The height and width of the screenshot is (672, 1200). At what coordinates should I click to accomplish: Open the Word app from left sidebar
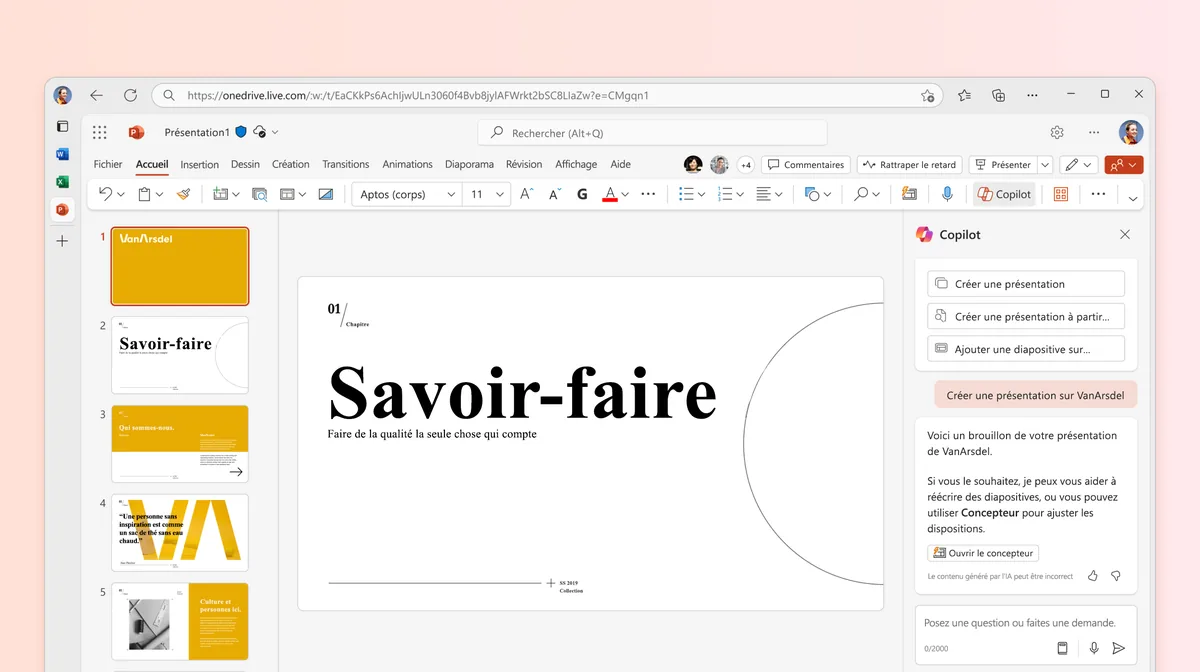62,154
